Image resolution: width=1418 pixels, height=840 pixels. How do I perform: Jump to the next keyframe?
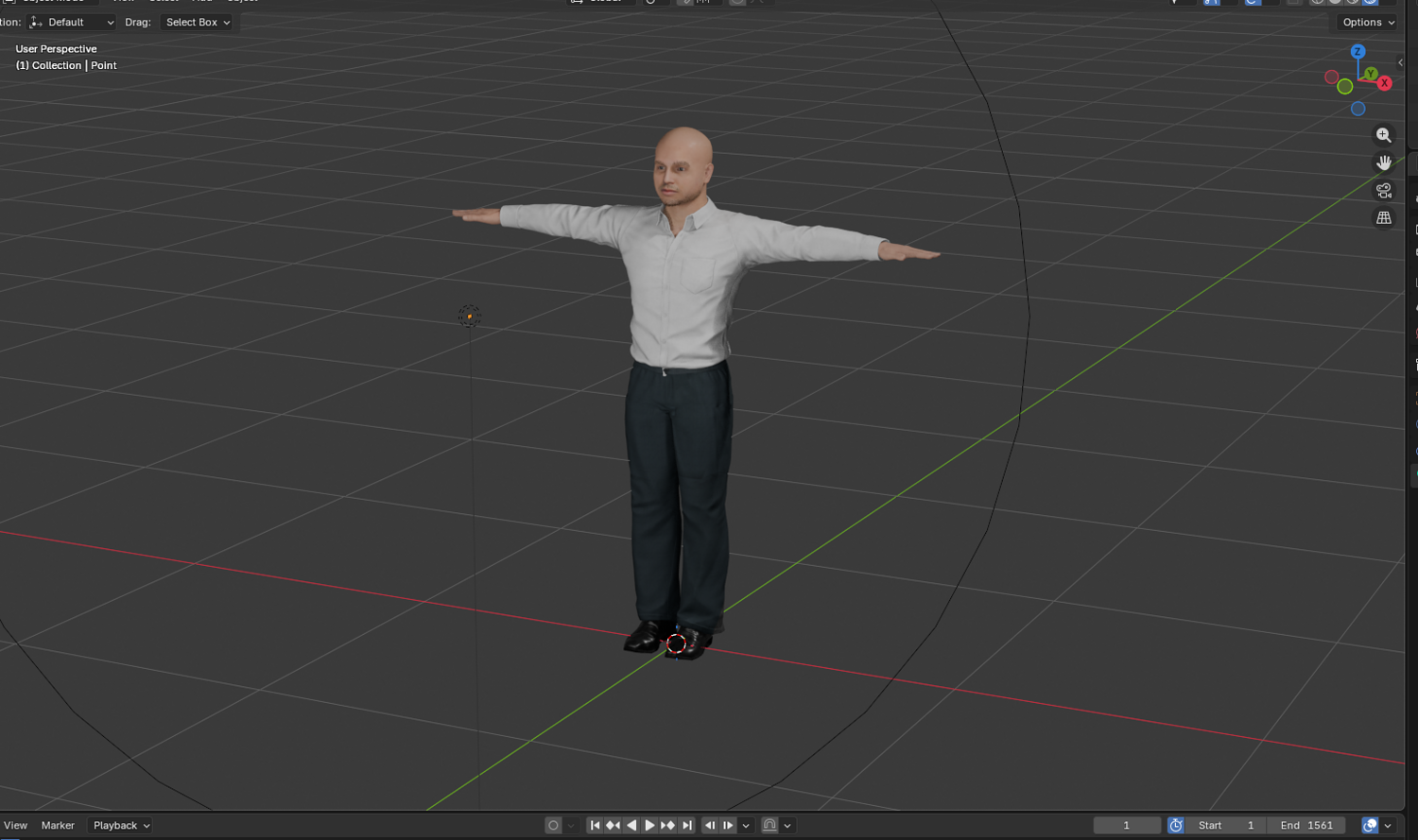point(667,825)
